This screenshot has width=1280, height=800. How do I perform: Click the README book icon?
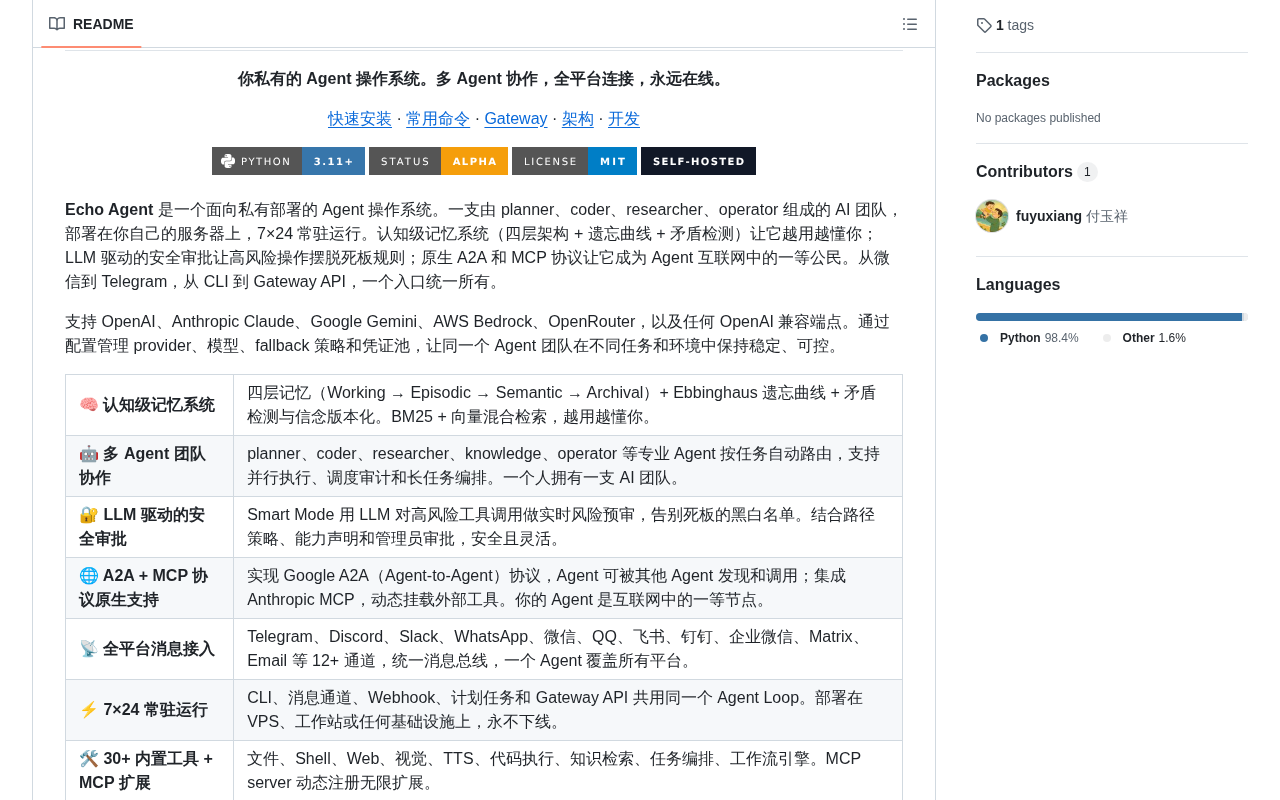pos(57,24)
